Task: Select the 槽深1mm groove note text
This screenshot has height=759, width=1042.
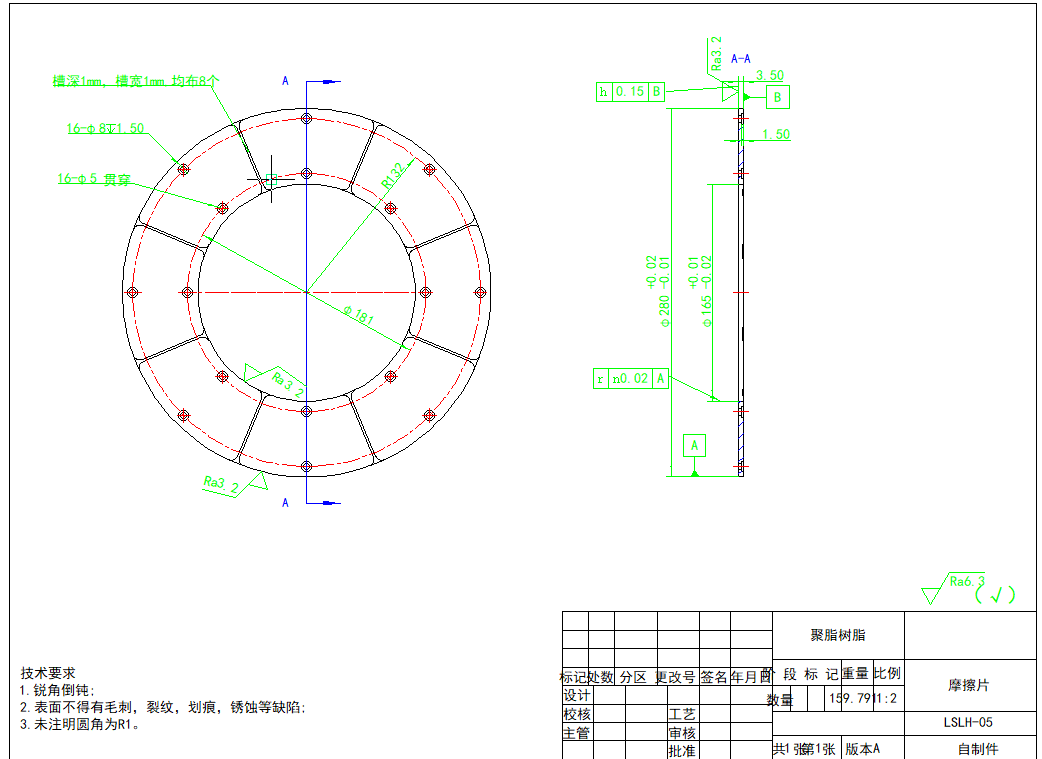Action: [136, 81]
